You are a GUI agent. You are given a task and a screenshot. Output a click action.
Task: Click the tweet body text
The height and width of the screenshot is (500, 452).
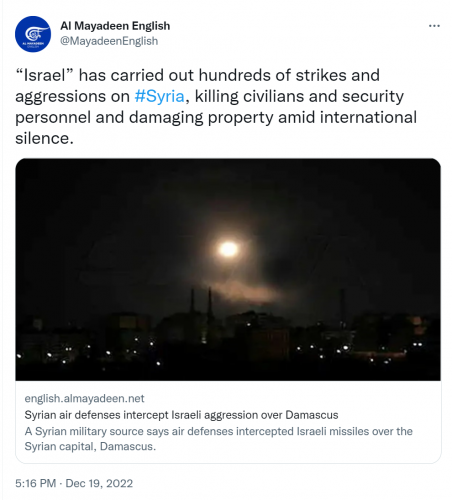click(216, 107)
